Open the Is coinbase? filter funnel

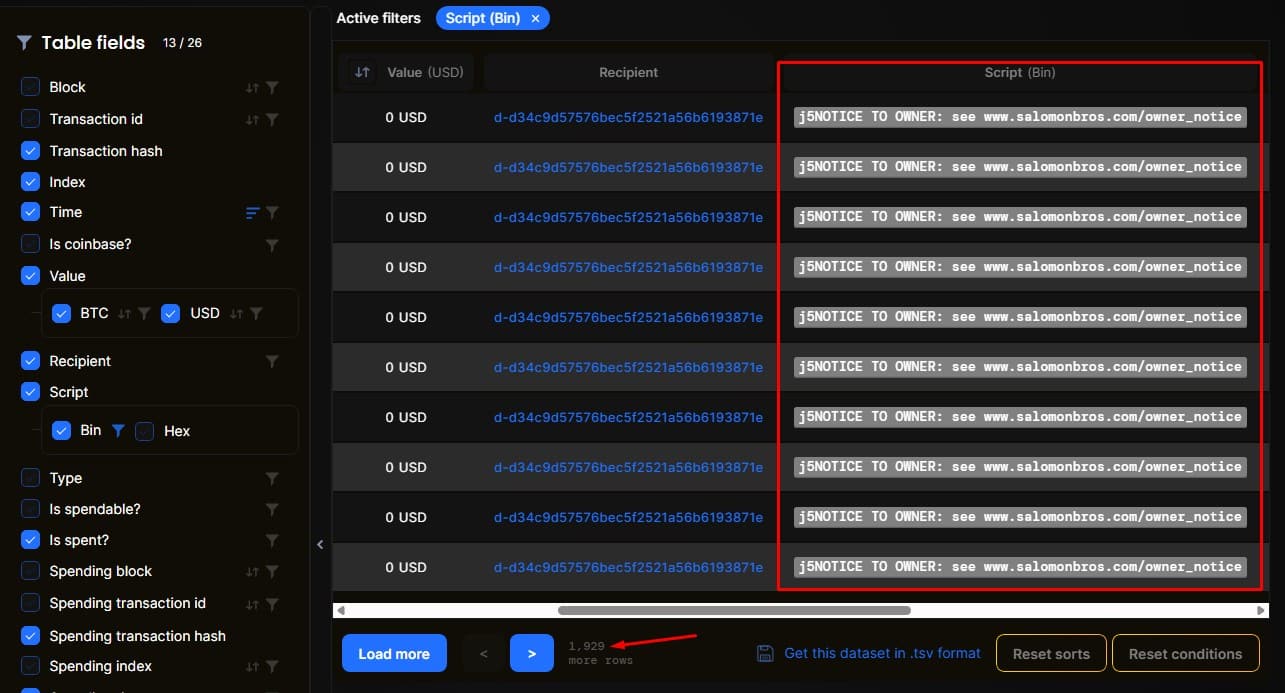(x=272, y=244)
